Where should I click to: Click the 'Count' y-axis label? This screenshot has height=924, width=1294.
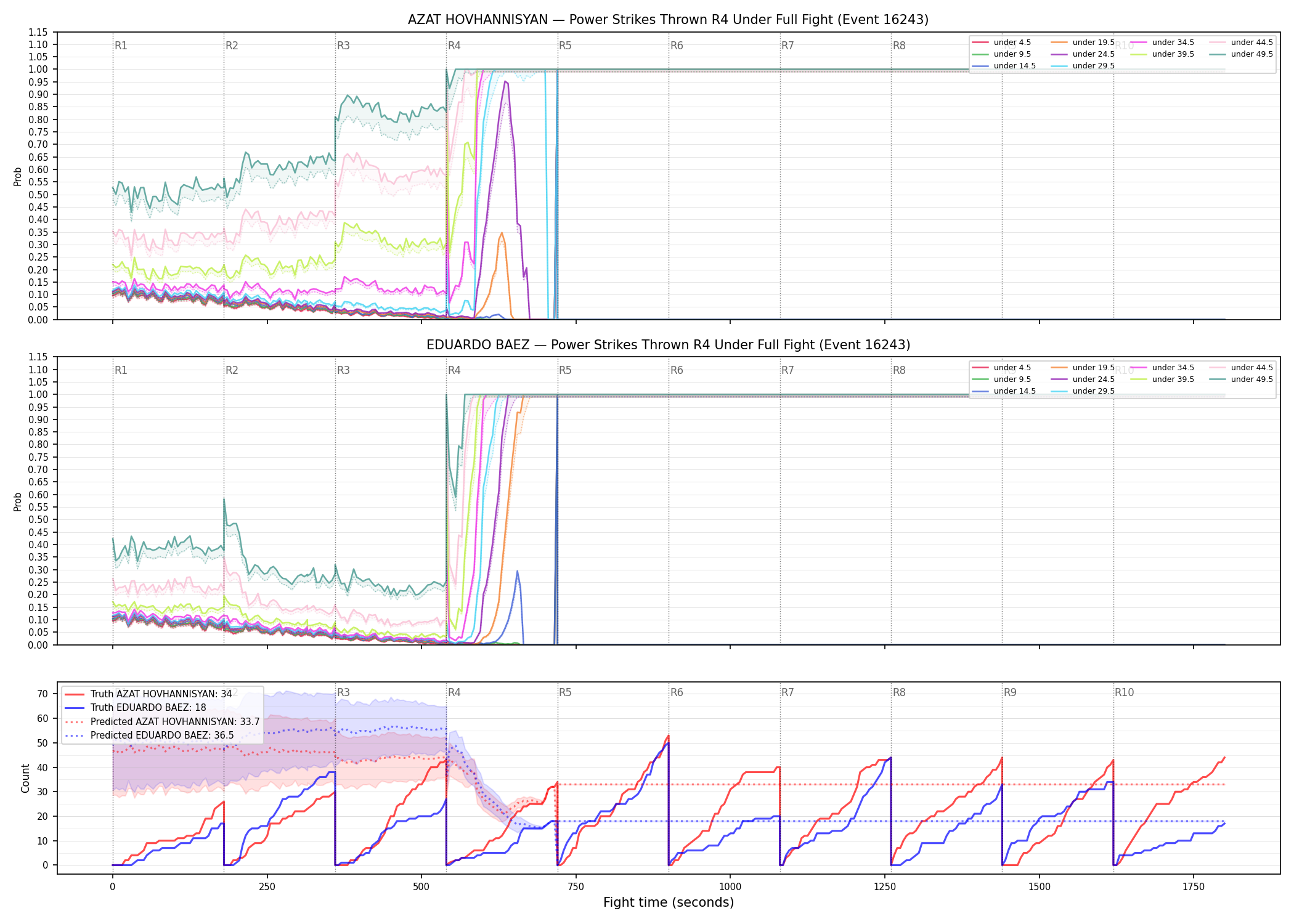click(25, 779)
